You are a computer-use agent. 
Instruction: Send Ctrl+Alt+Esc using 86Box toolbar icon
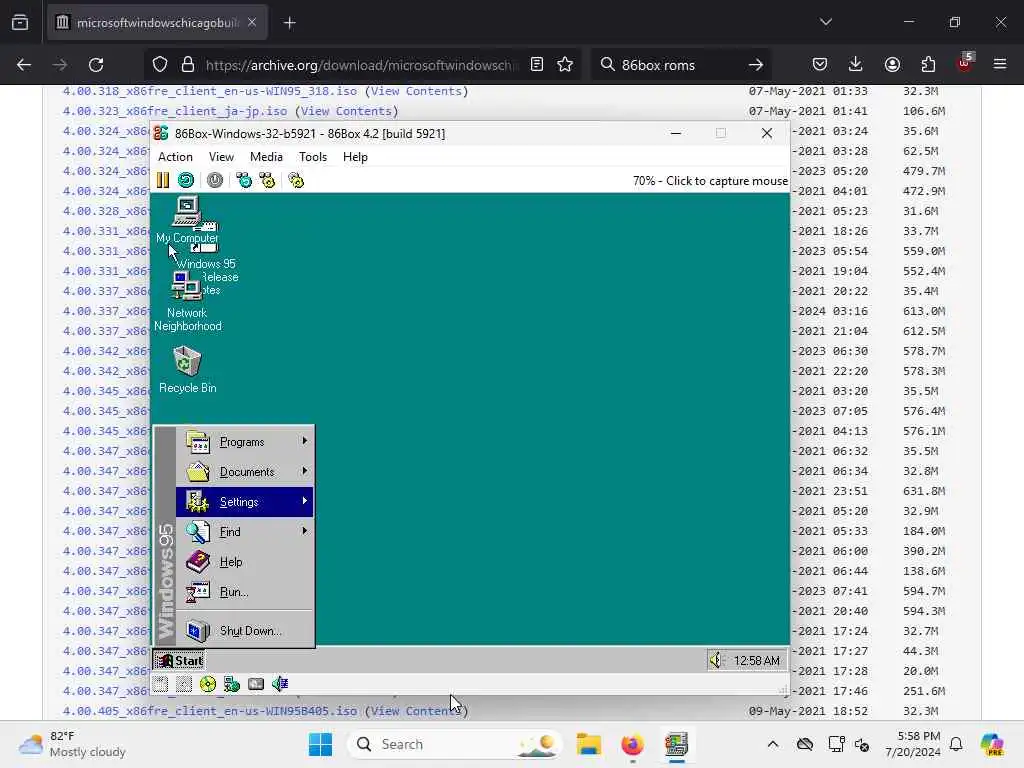[x=267, y=180]
